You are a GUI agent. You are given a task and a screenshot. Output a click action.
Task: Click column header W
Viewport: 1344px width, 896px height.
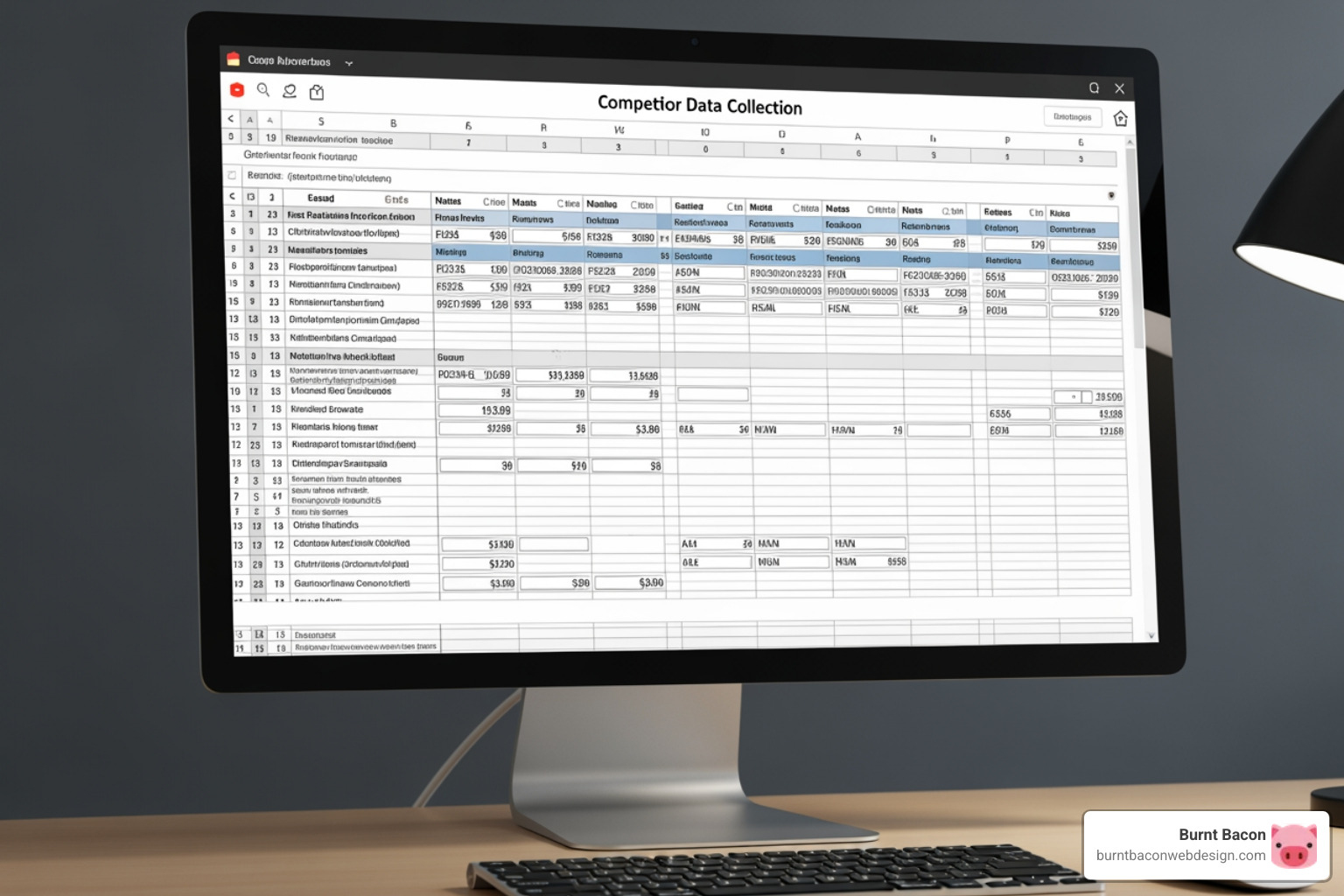point(619,129)
